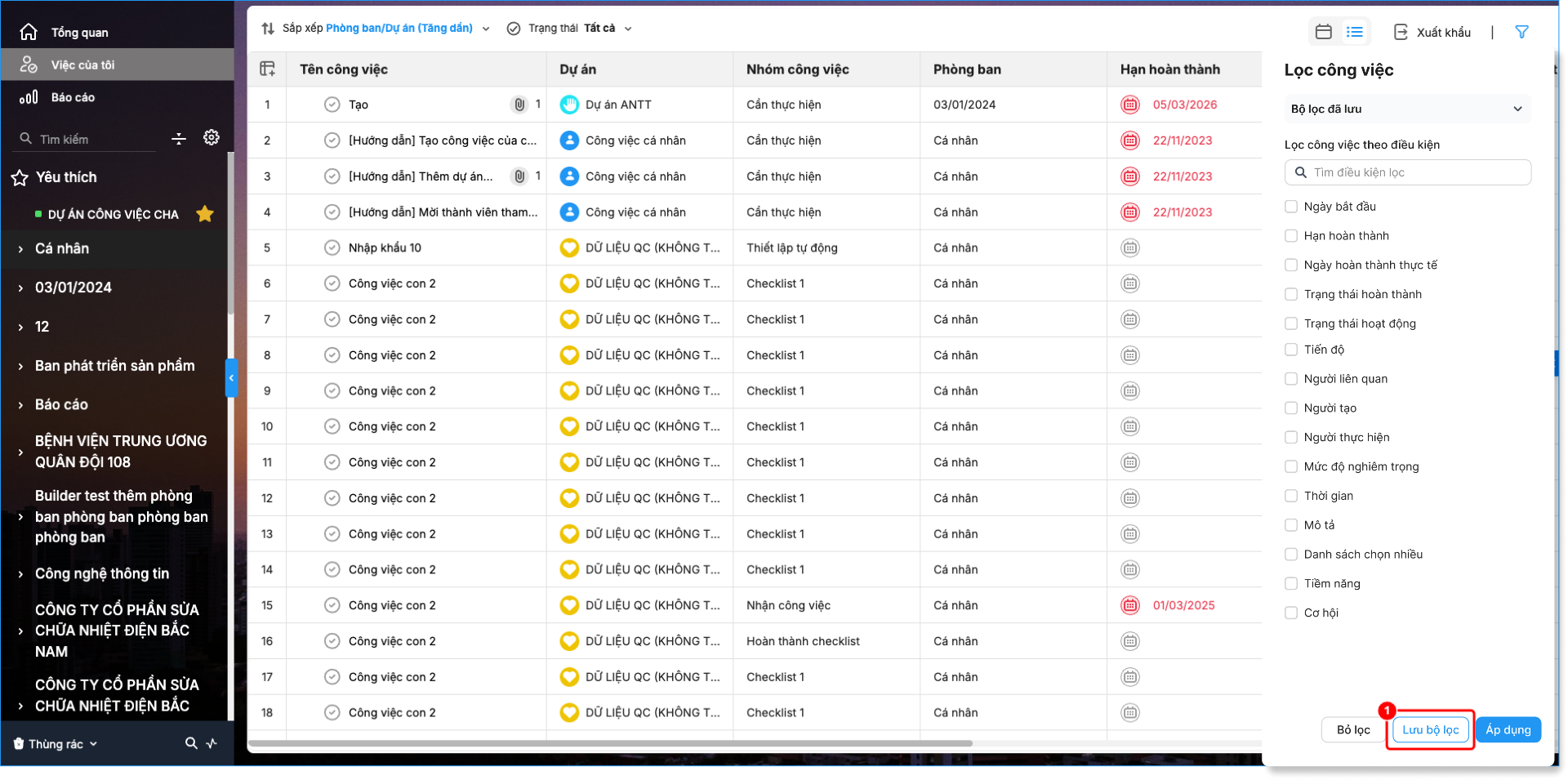Focus Tìm điều kiện lọc search field
Screen dimensions: 1568x780
pos(1407,172)
